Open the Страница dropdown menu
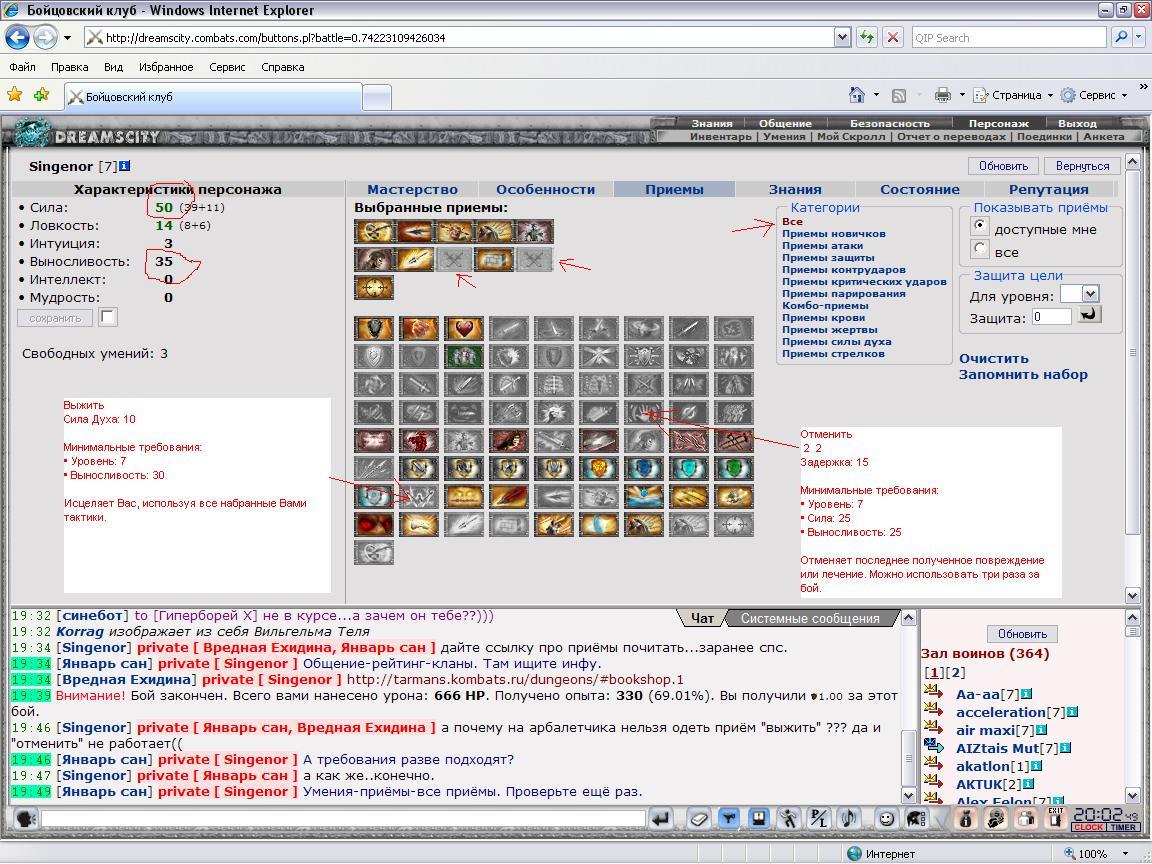The width and height of the screenshot is (1152, 864). tap(1013, 95)
